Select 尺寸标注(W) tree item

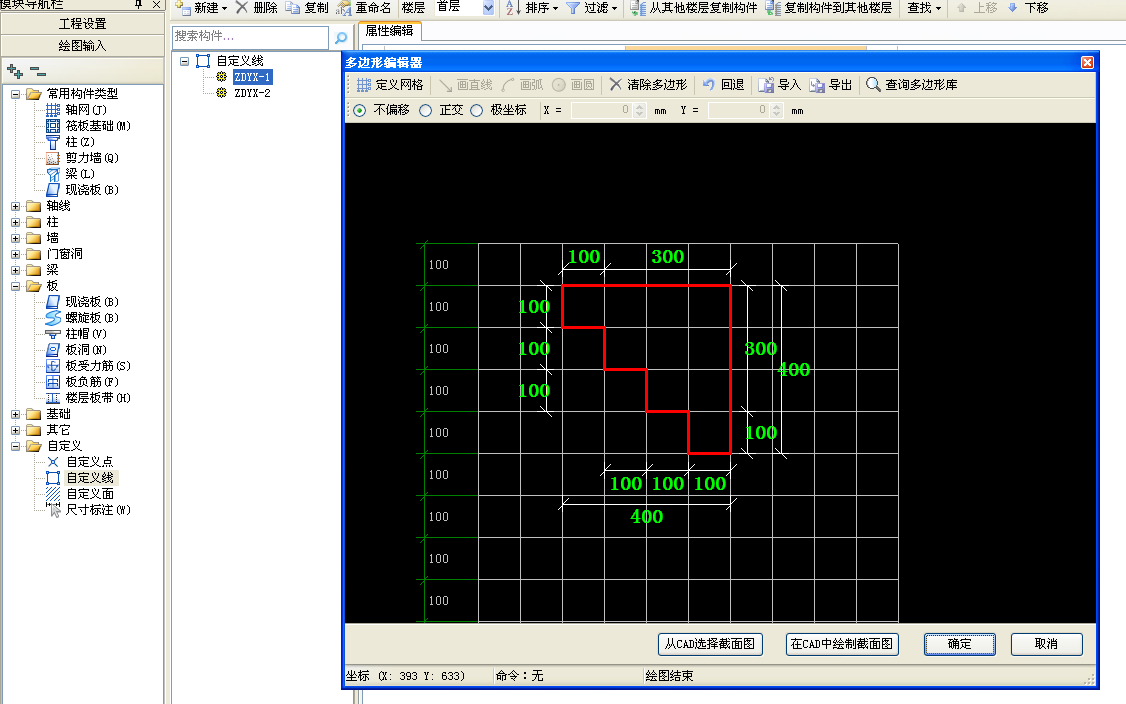point(98,510)
